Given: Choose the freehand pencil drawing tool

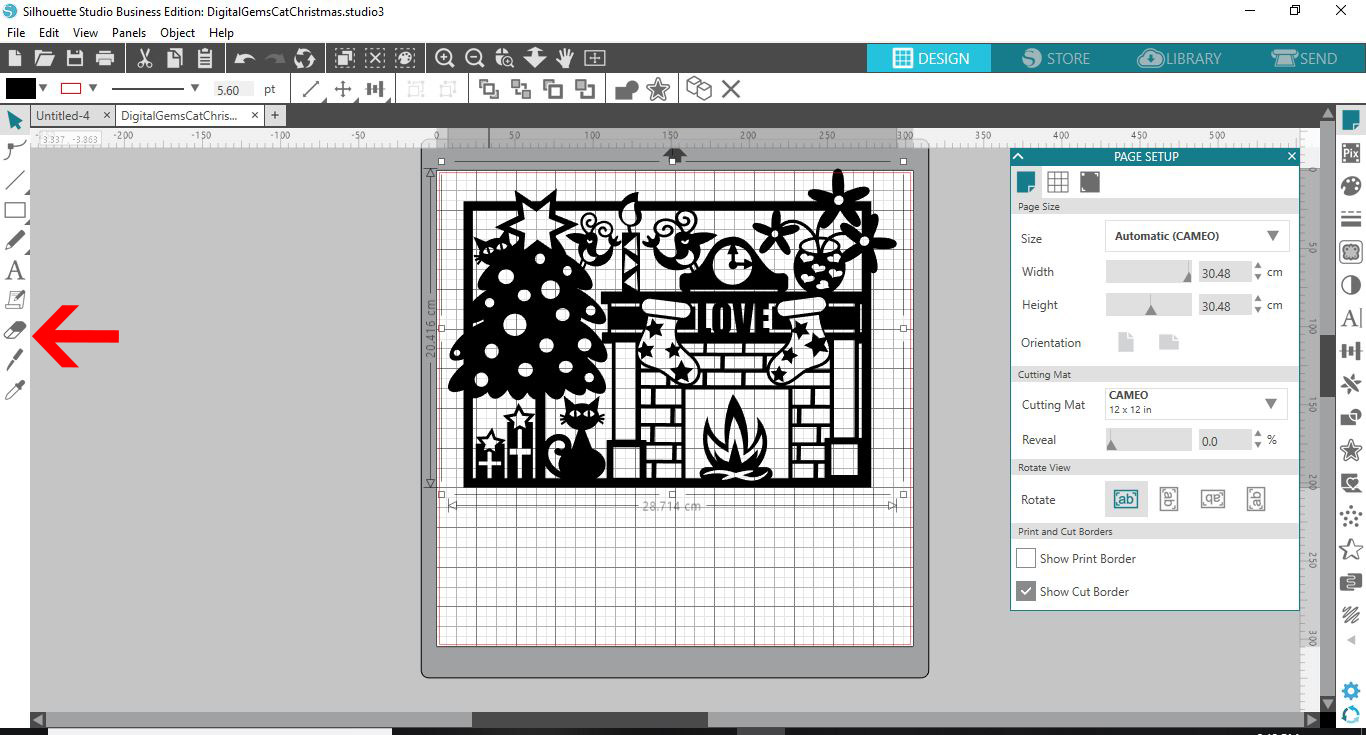Looking at the screenshot, I should point(15,240).
